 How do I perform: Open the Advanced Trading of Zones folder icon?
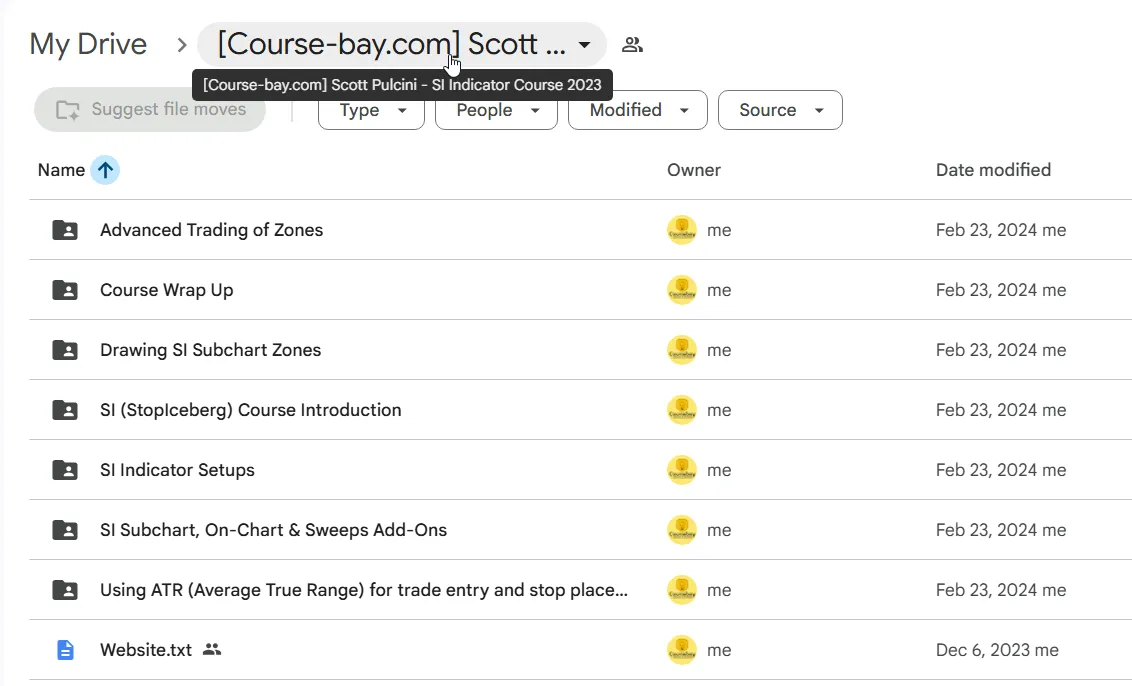tap(65, 230)
